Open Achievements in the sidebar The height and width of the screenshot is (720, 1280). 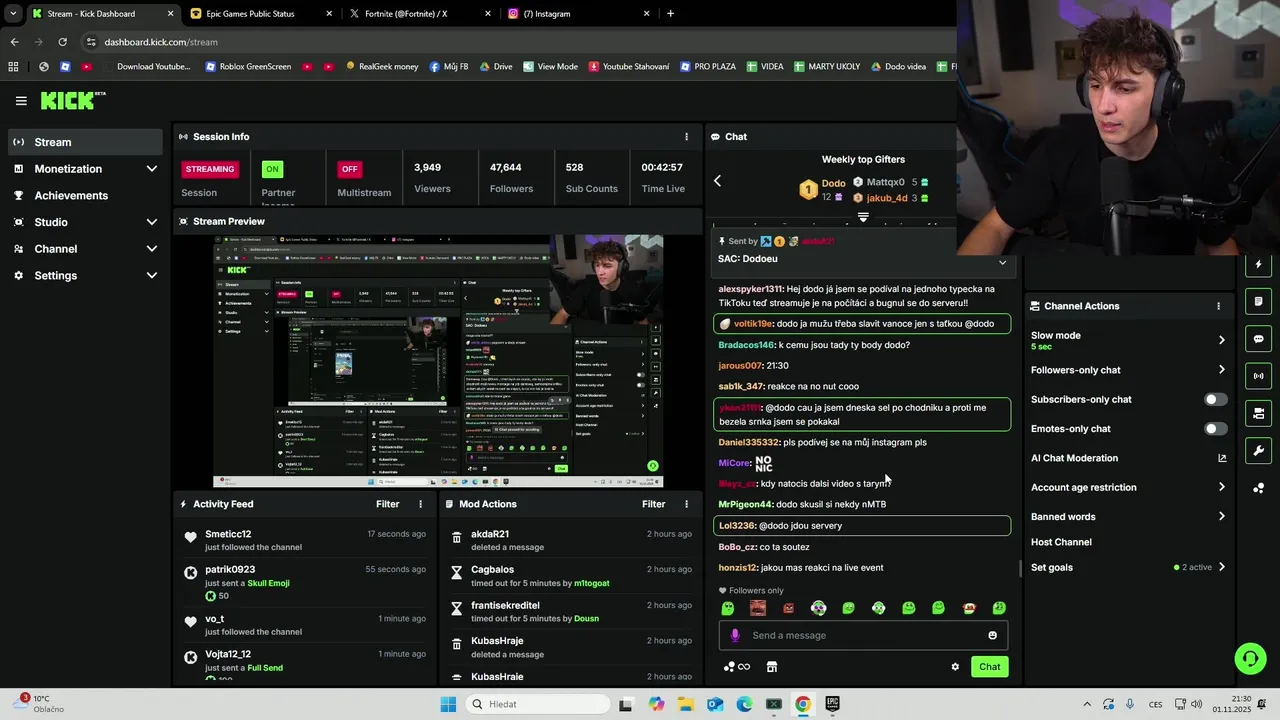click(x=85, y=196)
